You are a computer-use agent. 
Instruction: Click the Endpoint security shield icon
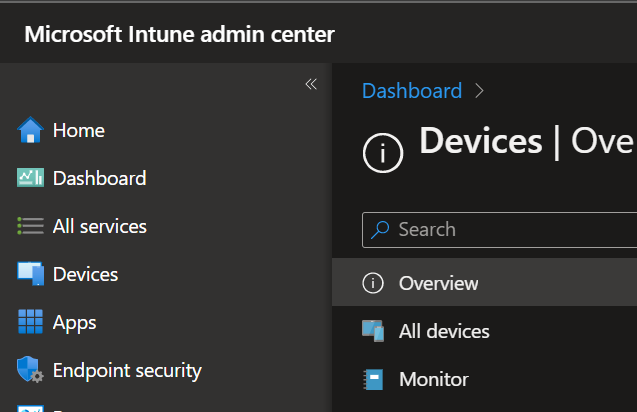(30, 370)
